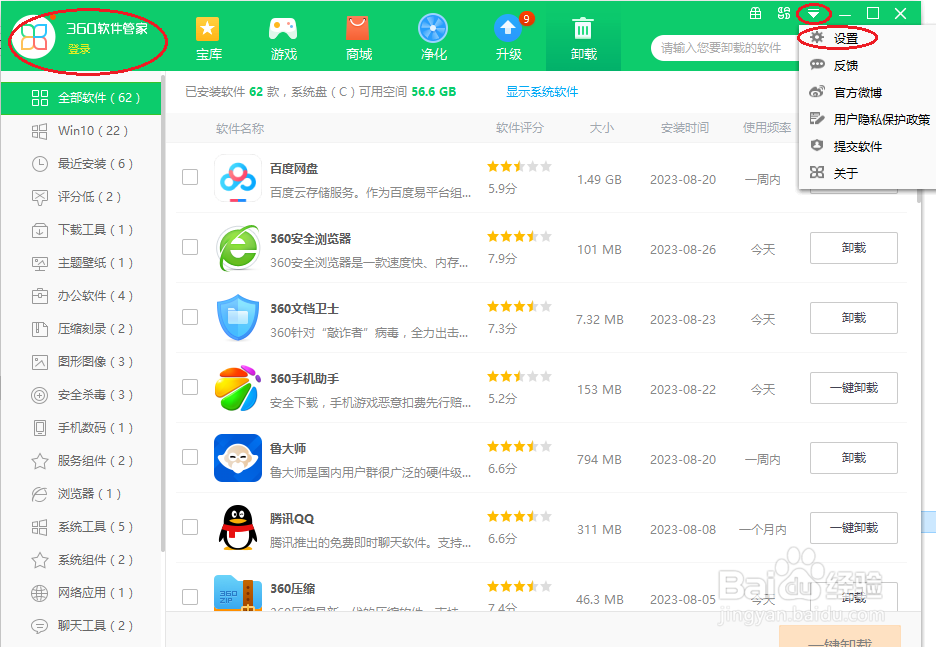Image resolution: width=936 pixels, height=647 pixels.
Task: Click the 鲁大师 app icon
Action: (238, 458)
